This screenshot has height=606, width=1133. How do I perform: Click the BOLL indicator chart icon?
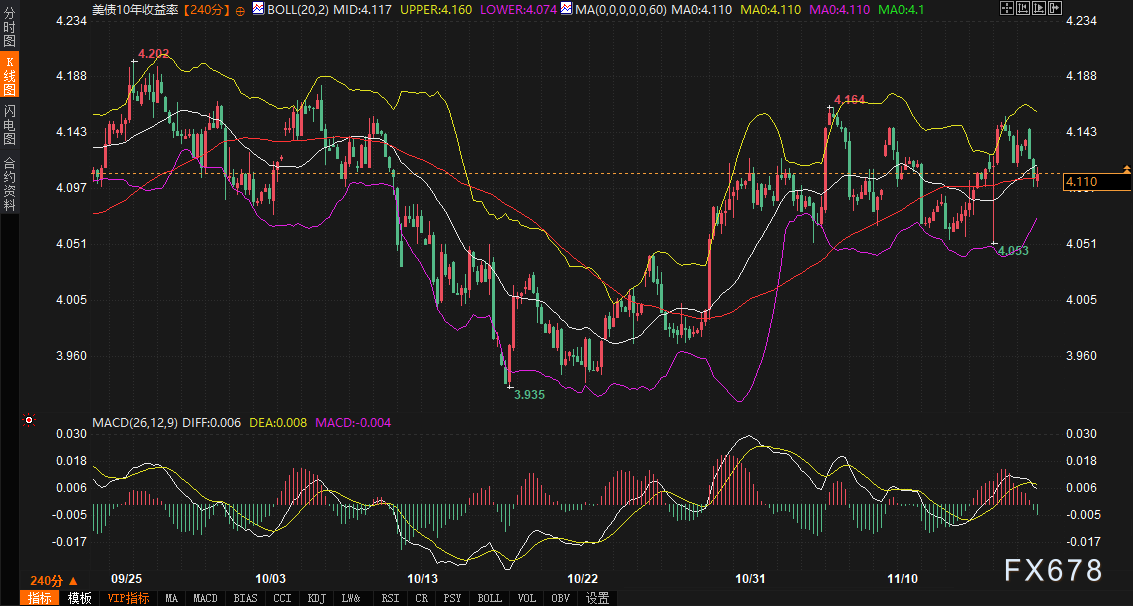(x=259, y=9)
